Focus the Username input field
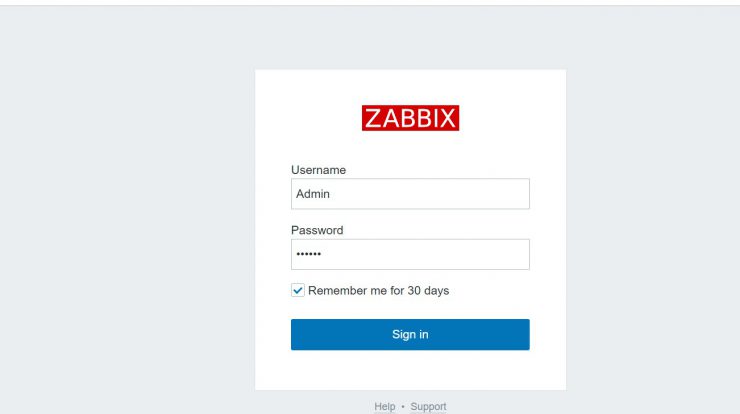This screenshot has height=414, width=740. [x=410, y=194]
